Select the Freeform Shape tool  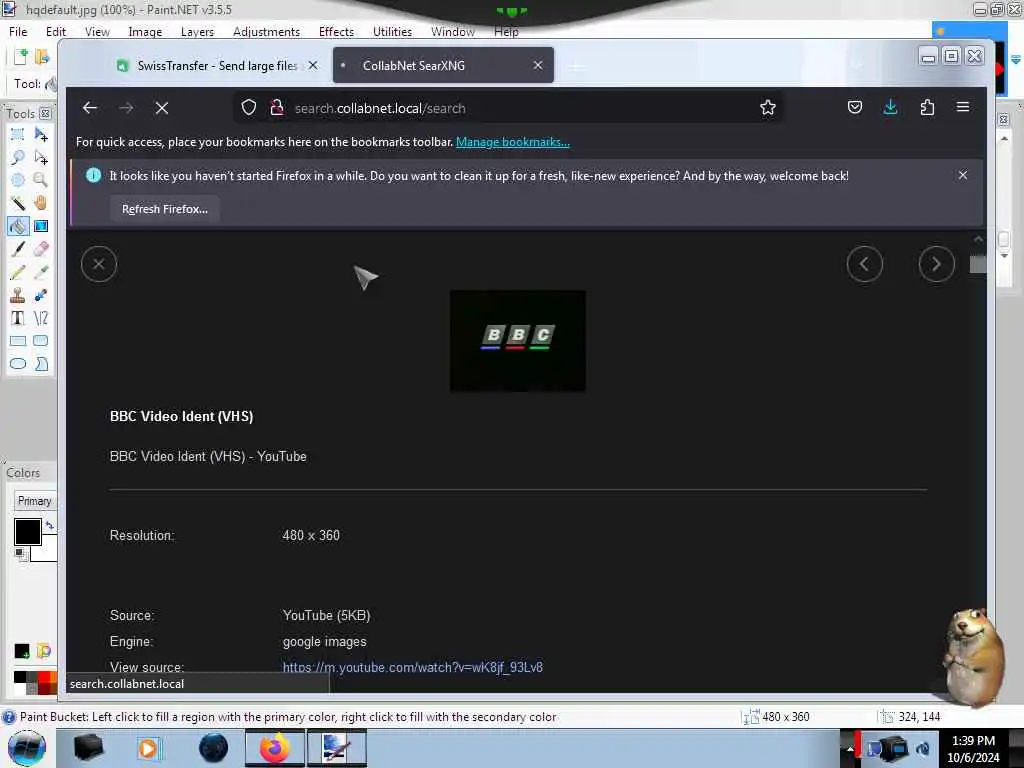tap(40, 364)
